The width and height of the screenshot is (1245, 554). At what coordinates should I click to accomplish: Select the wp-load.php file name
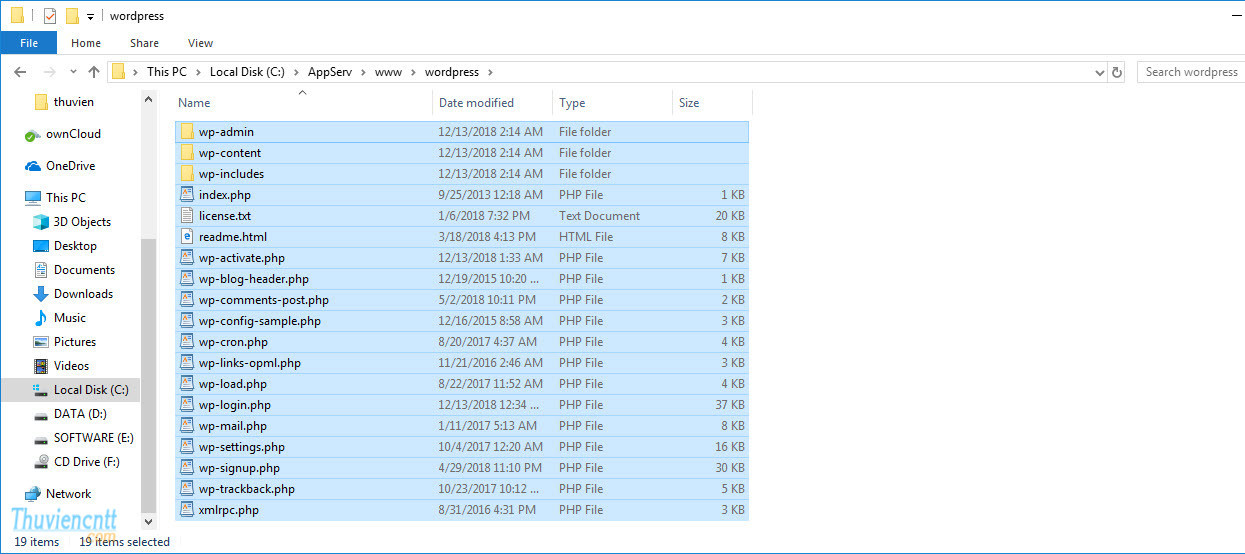(232, 384)
